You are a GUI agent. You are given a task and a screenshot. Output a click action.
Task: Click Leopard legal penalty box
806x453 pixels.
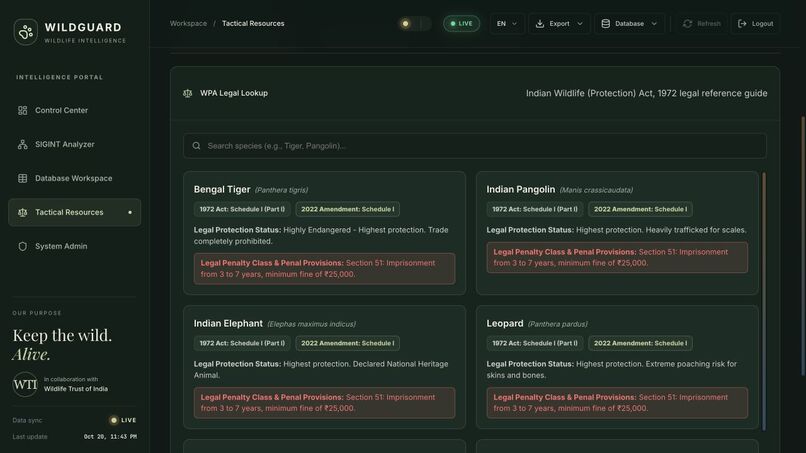[x=617, y=403]
